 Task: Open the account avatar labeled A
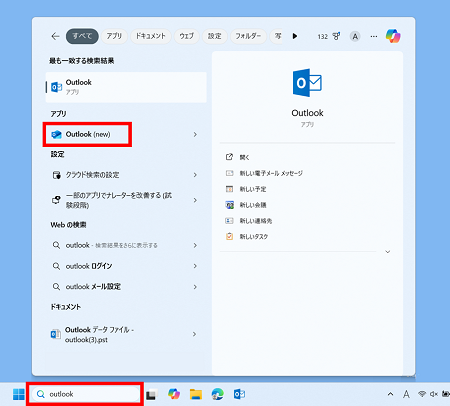coord(355,36)
